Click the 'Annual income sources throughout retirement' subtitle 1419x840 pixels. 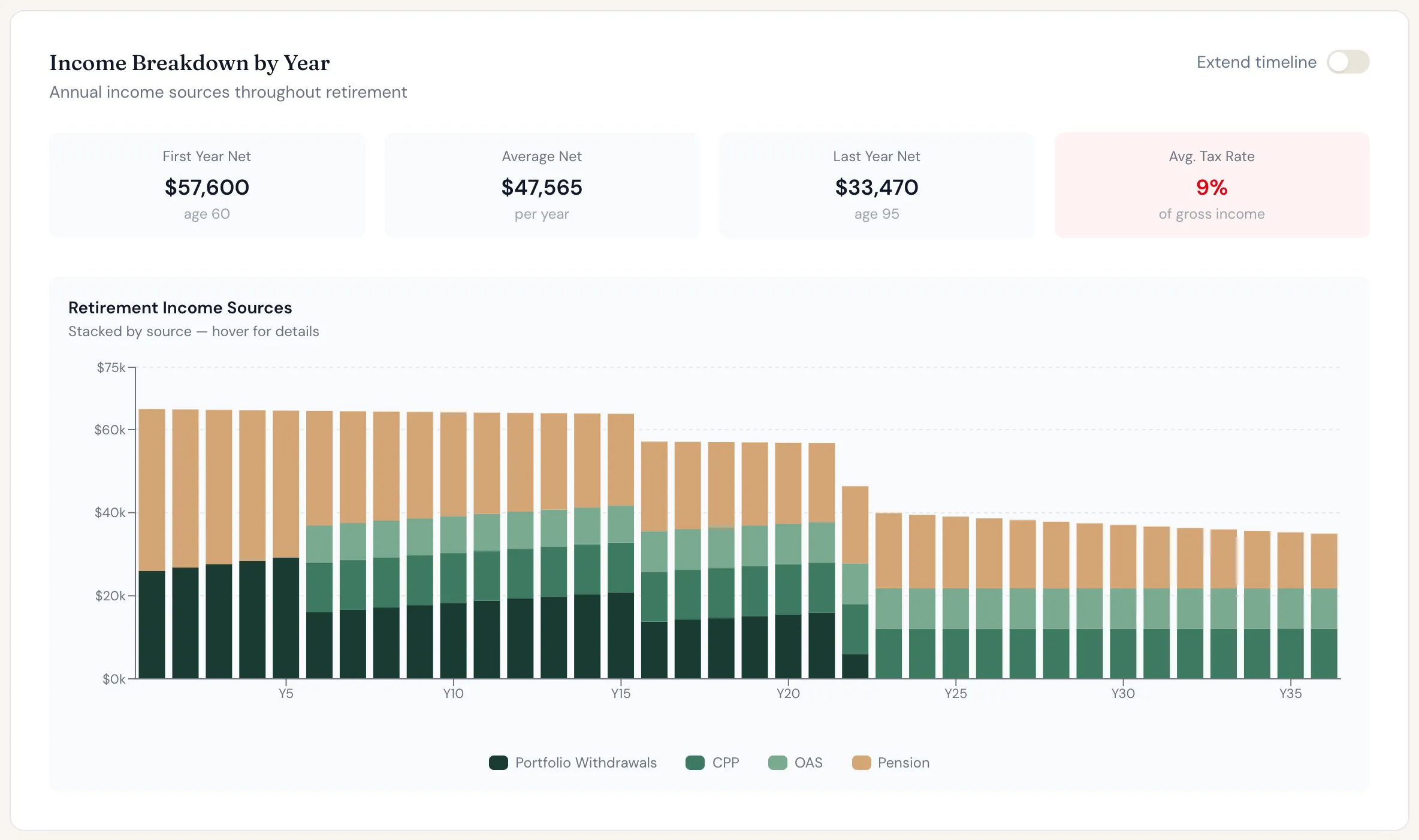tap(228, 92)
